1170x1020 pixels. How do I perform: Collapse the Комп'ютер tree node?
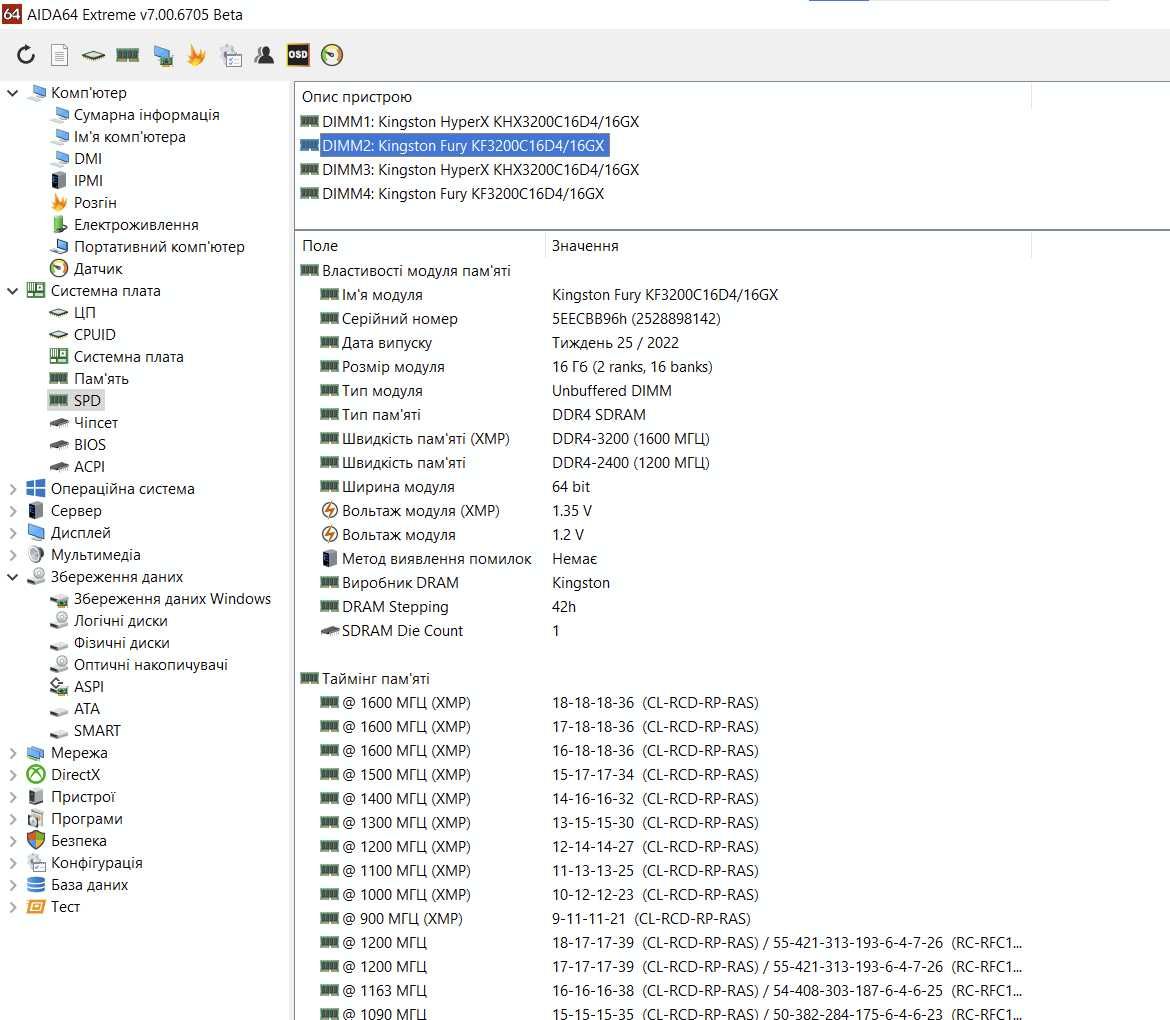[x=13, y=93]
